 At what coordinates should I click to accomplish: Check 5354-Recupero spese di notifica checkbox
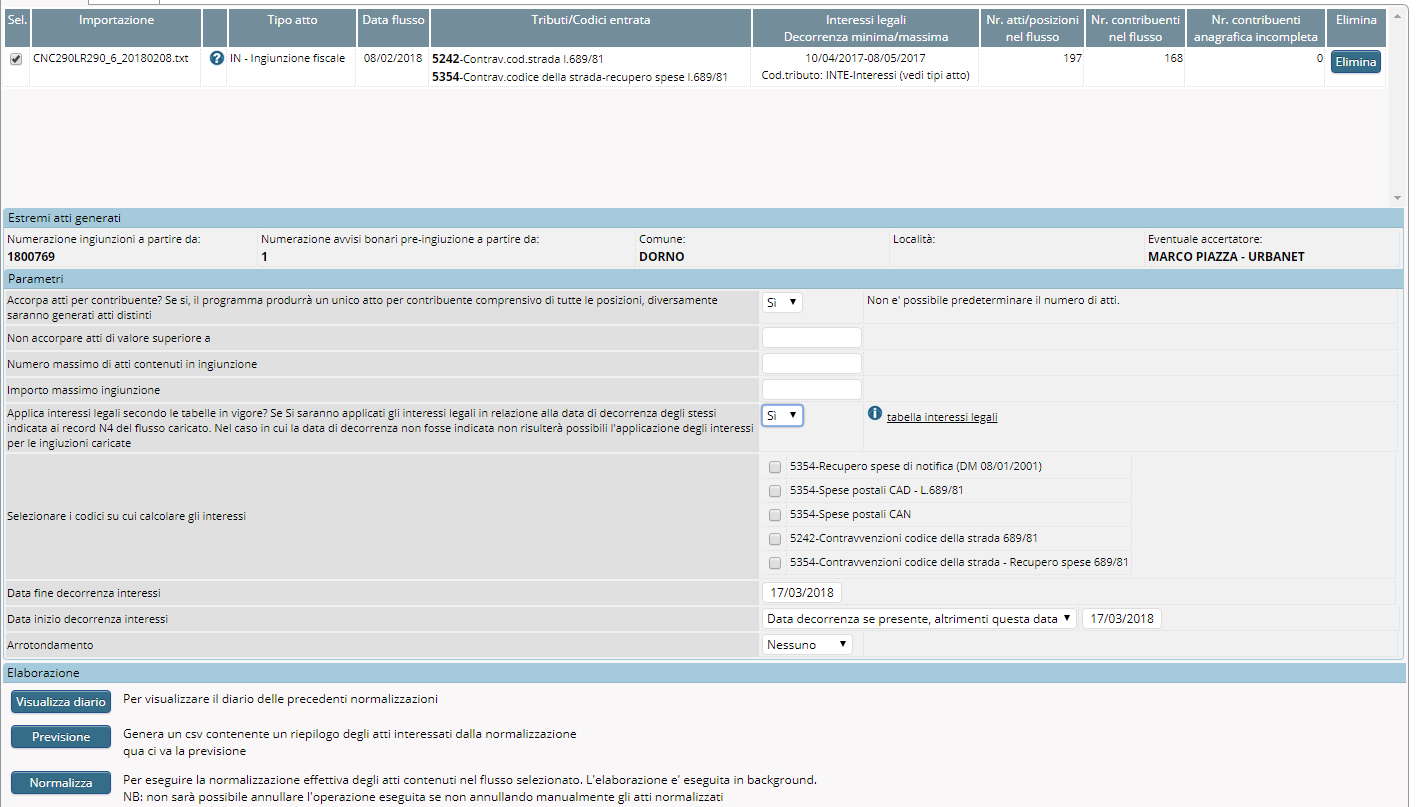[775, 466]
